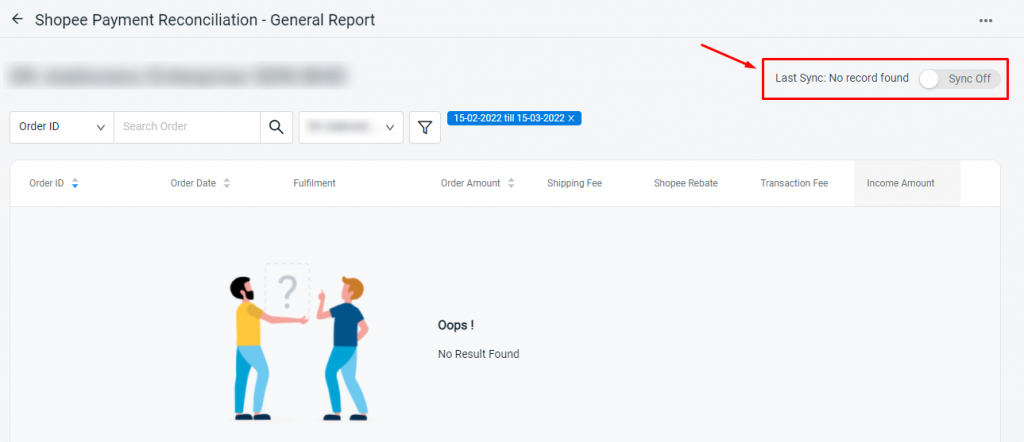
Task: Go back using the left arrow icon
Action: (x=18, y=20)
